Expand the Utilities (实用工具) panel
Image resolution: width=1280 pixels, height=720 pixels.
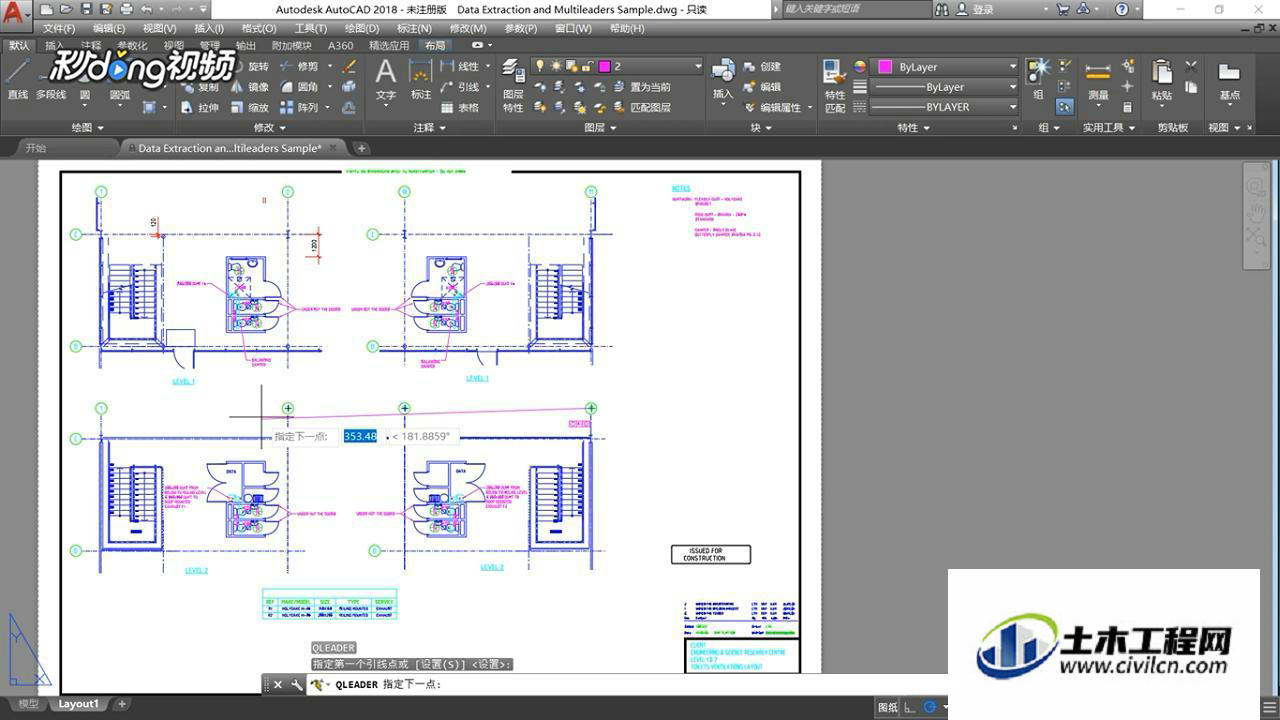[1109, 127]
